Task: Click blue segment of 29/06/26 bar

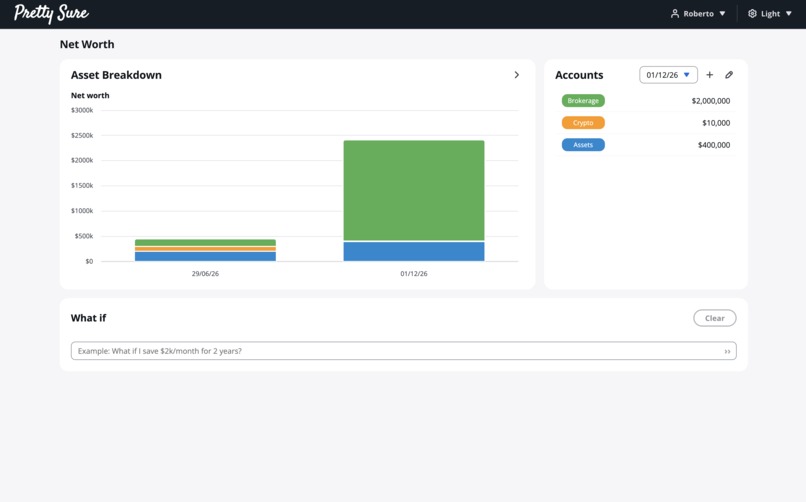Action: pyautogui.click(x=205, y=256)
